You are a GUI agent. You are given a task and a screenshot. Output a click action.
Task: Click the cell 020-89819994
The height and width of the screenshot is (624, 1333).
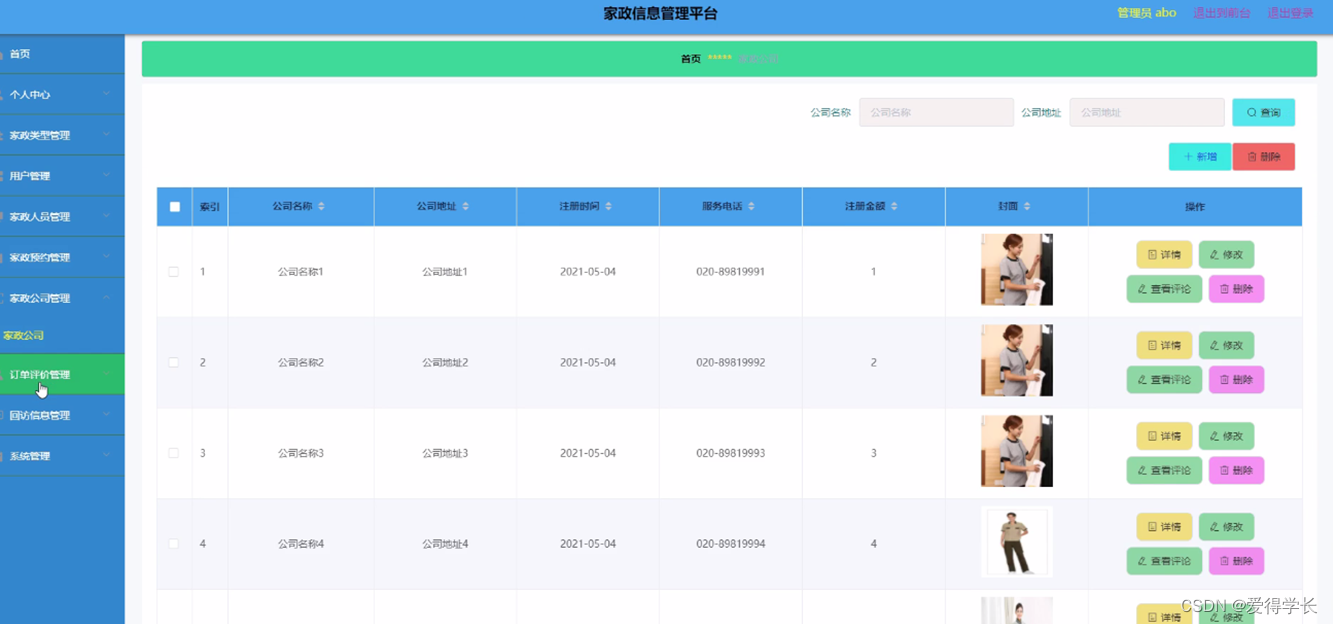tap(730, 544)
